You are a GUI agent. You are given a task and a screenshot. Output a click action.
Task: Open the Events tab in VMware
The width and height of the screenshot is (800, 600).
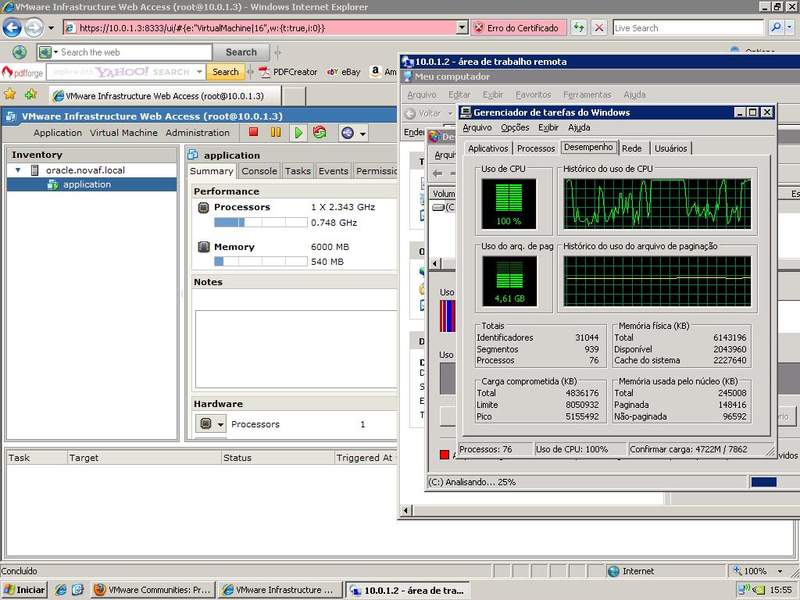(333, 171)
